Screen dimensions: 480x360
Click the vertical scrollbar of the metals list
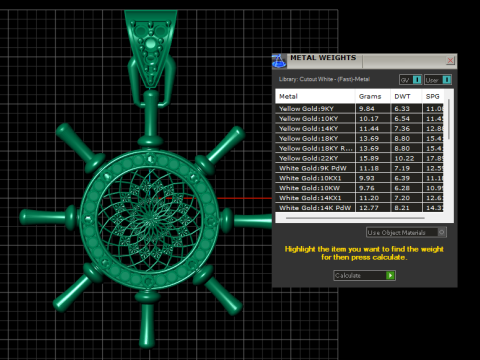pos(449,119)
